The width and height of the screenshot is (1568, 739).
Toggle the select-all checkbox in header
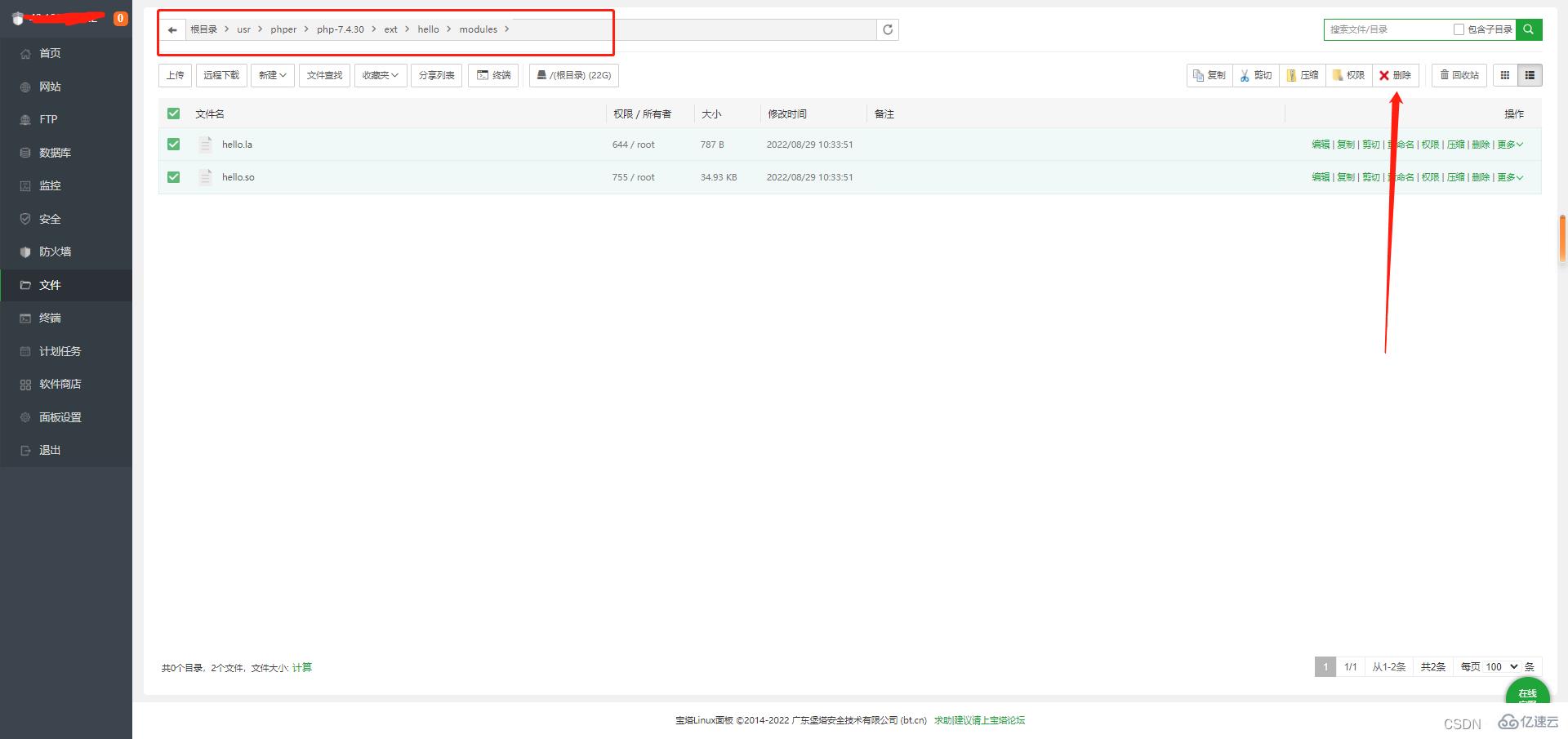173,114
